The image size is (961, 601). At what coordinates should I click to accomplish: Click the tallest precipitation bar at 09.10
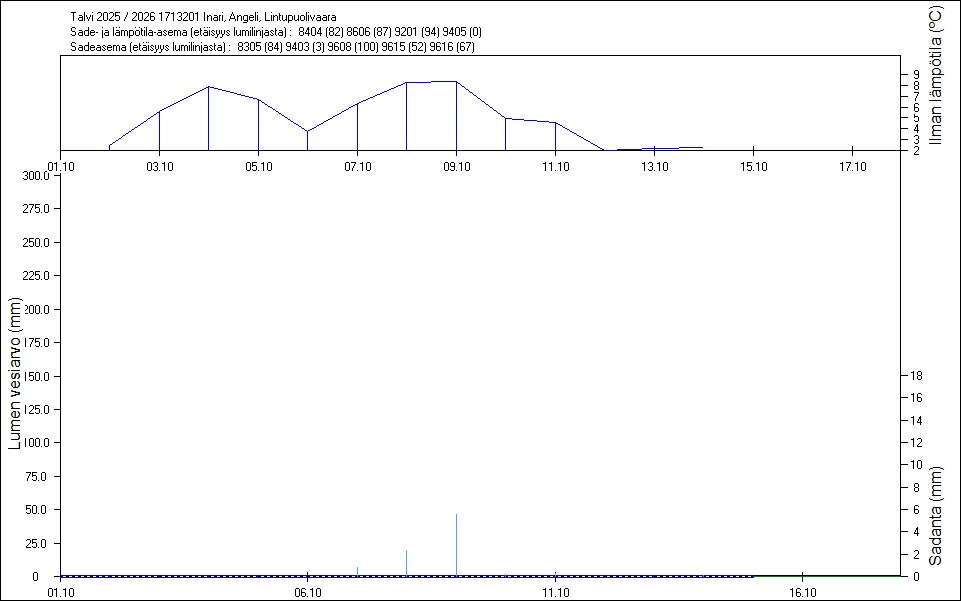tap(456, 545)
